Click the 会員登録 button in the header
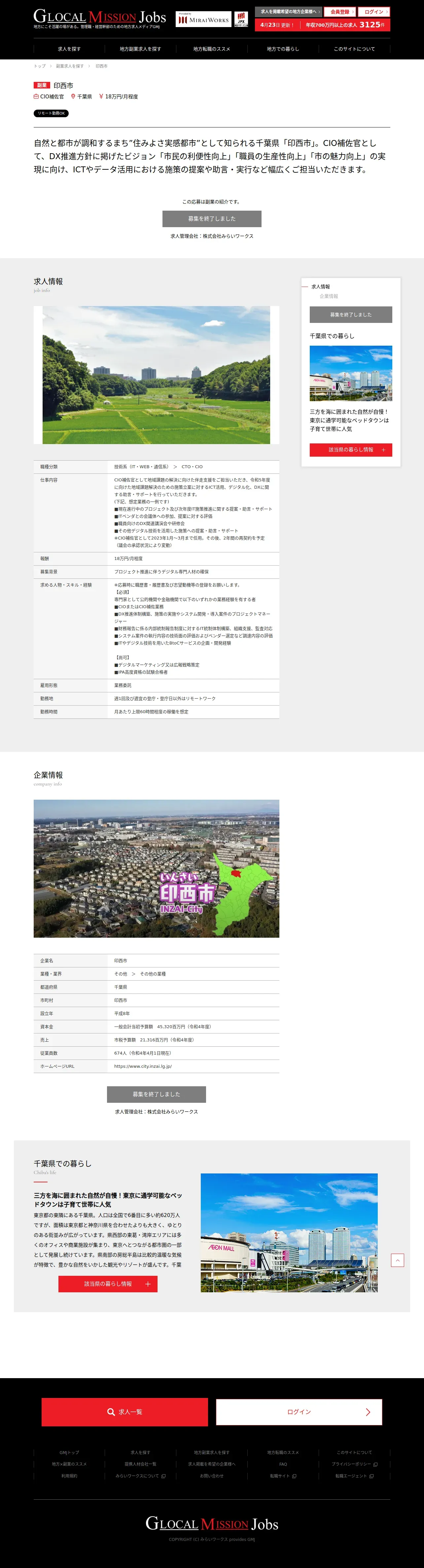 [340, 12]
